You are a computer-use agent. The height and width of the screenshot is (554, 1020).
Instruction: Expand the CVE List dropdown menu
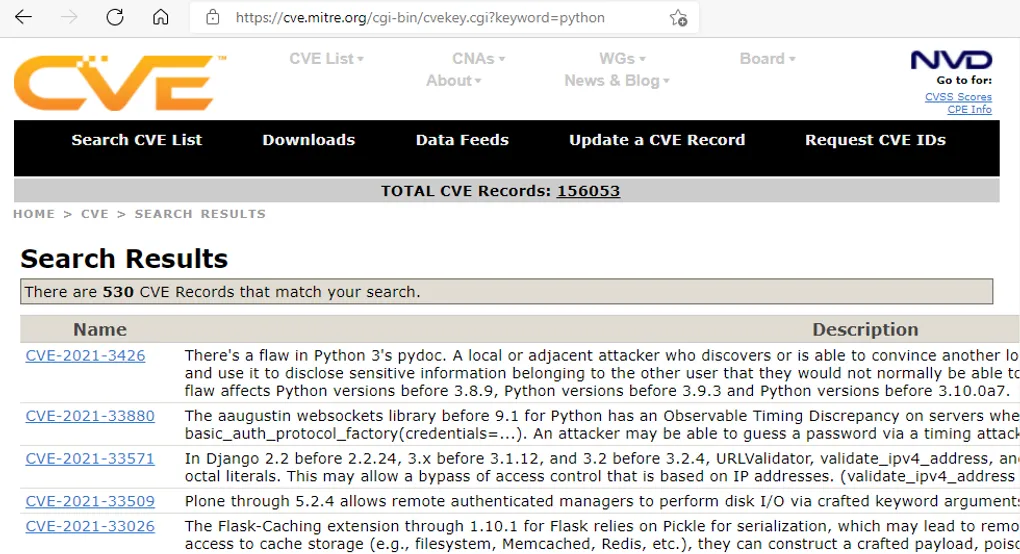(x=326, y=59)
